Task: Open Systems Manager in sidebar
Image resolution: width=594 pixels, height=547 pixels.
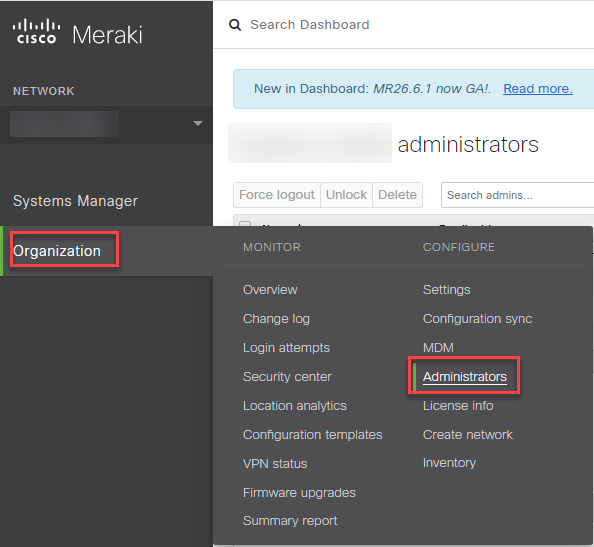Action: point(75,201)
